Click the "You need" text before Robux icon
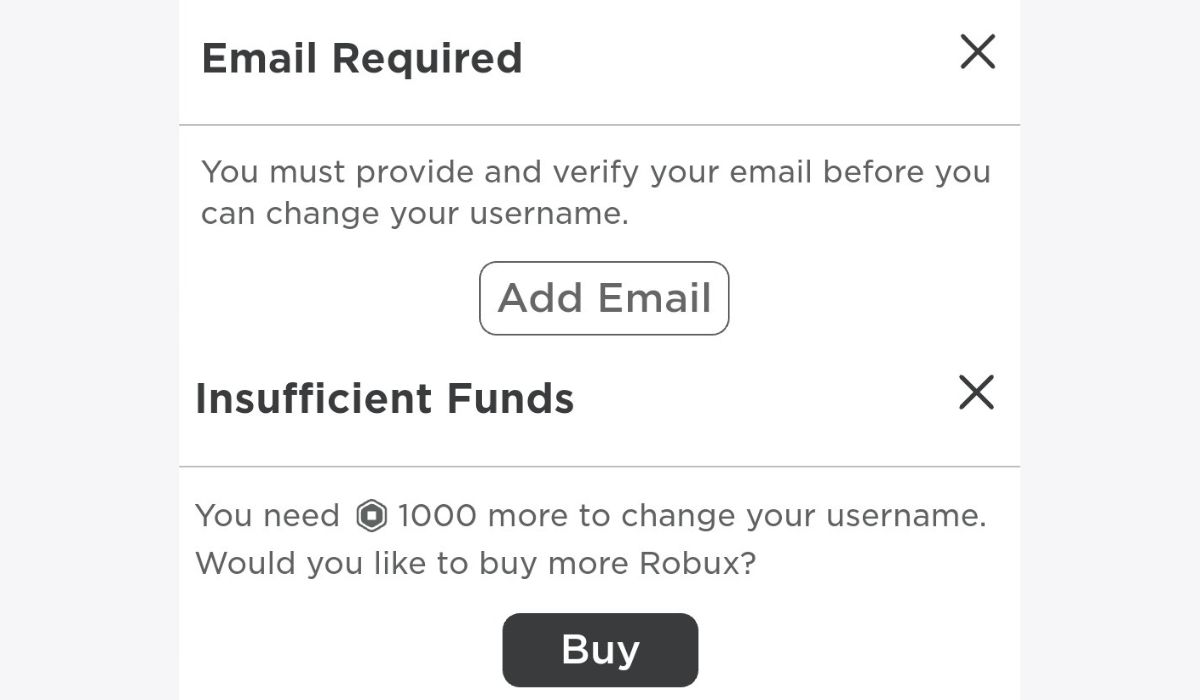 [x=267, y=516]
